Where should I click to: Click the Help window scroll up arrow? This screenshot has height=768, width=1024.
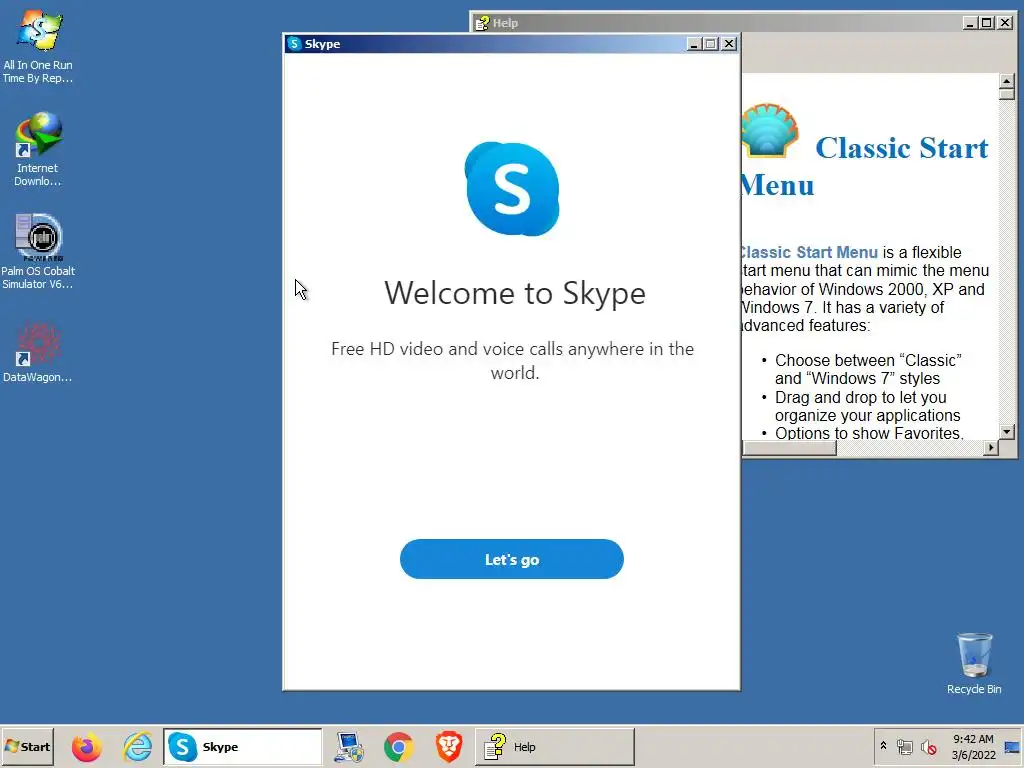pyautogui.click(x=1006, y=80)
